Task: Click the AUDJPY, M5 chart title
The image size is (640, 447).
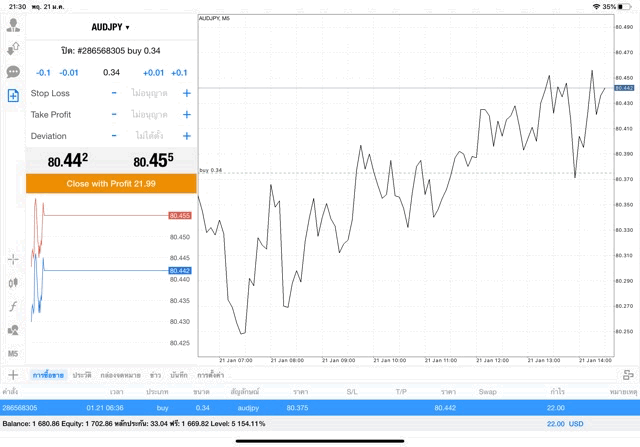Action: [214, 18]
